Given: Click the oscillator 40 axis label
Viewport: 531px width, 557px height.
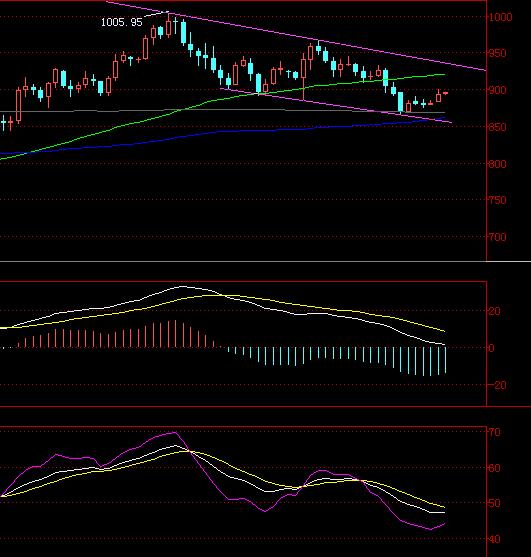Looking at the screenshot, I should [494, 539].
